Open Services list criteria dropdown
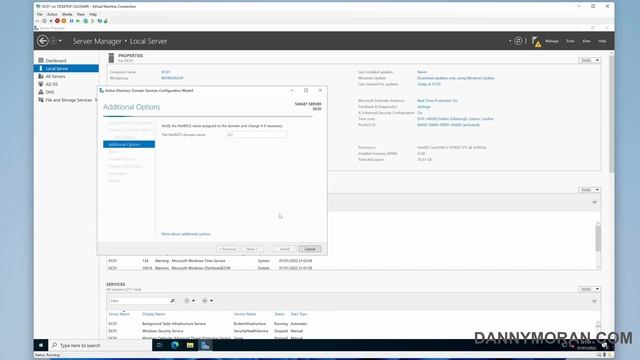This screenshot has height=360, width=640. tap(189, 301)
